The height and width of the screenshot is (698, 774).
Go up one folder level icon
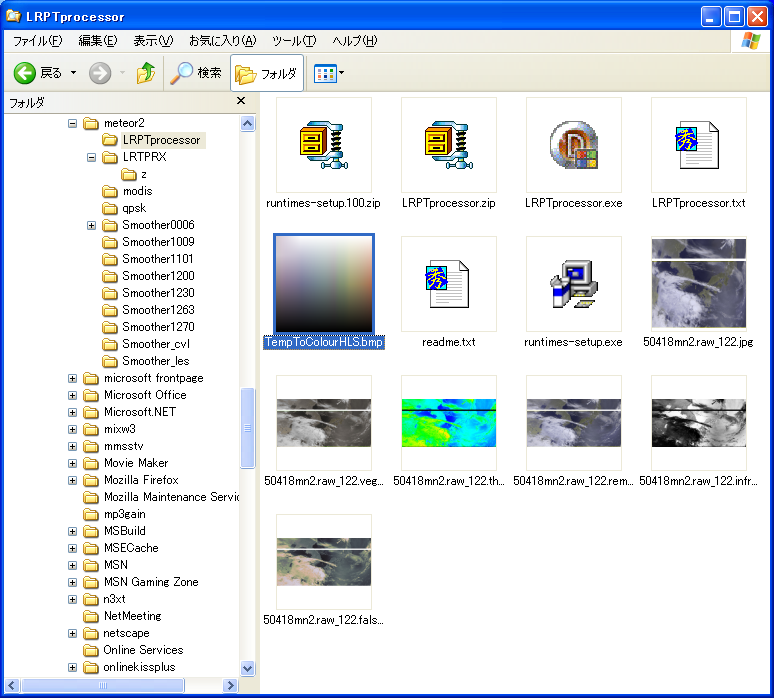(x=146, y=73)
